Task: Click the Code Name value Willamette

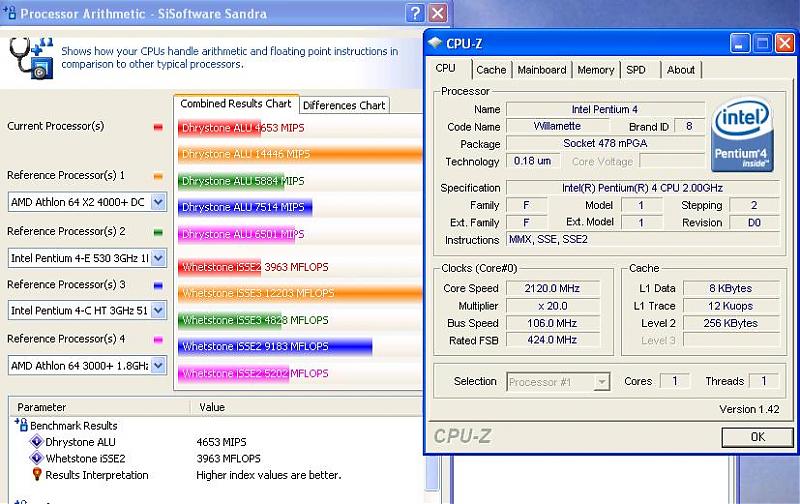Action: pos(557,126)
